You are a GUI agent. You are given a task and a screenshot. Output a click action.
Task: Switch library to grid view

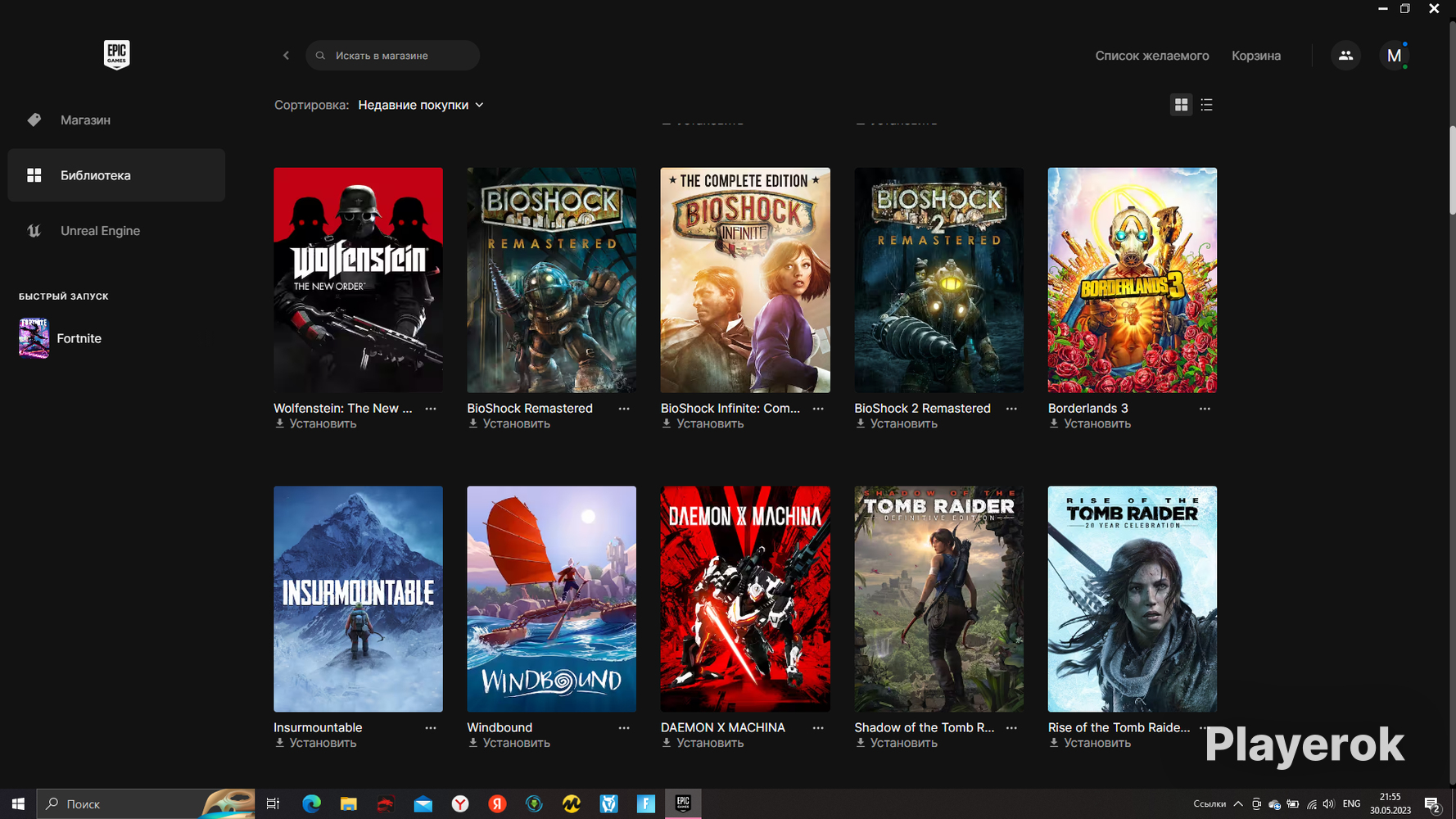coord(1181,105)
